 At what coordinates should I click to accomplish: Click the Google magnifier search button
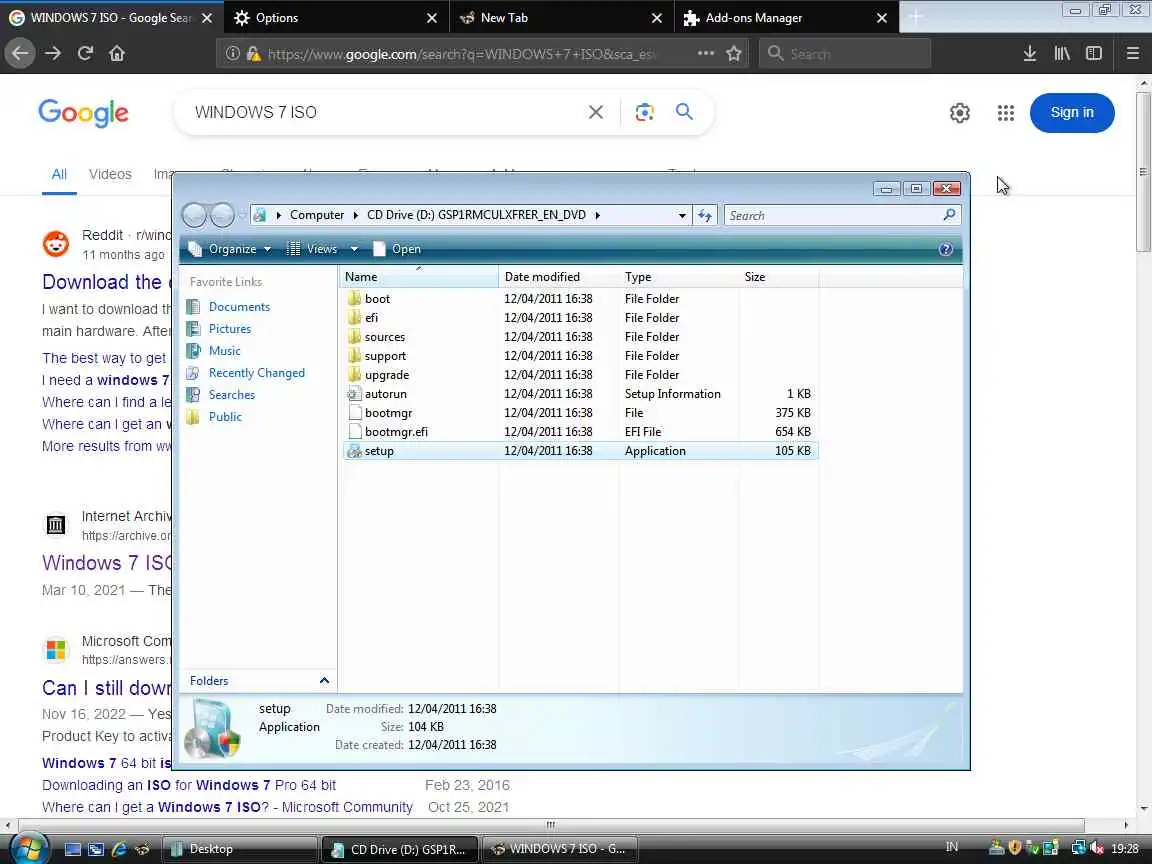tap(684, 112)
